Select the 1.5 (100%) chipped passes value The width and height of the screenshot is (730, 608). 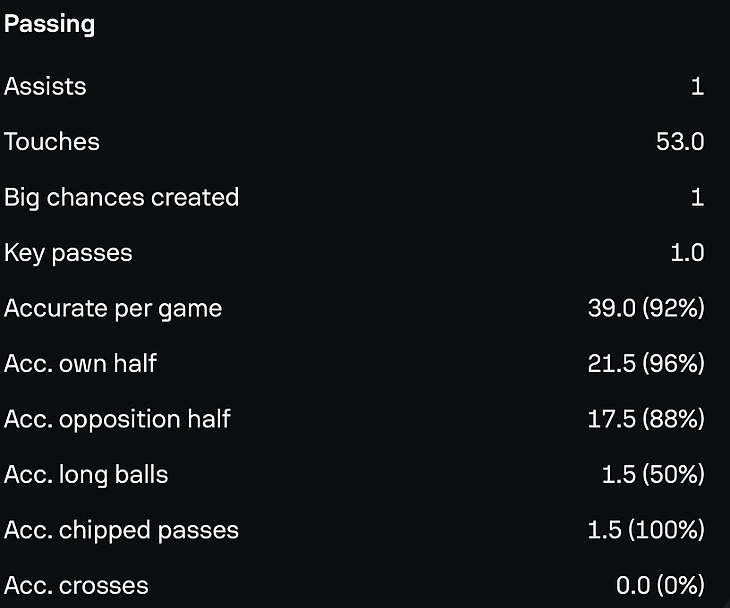pos(647,529)
